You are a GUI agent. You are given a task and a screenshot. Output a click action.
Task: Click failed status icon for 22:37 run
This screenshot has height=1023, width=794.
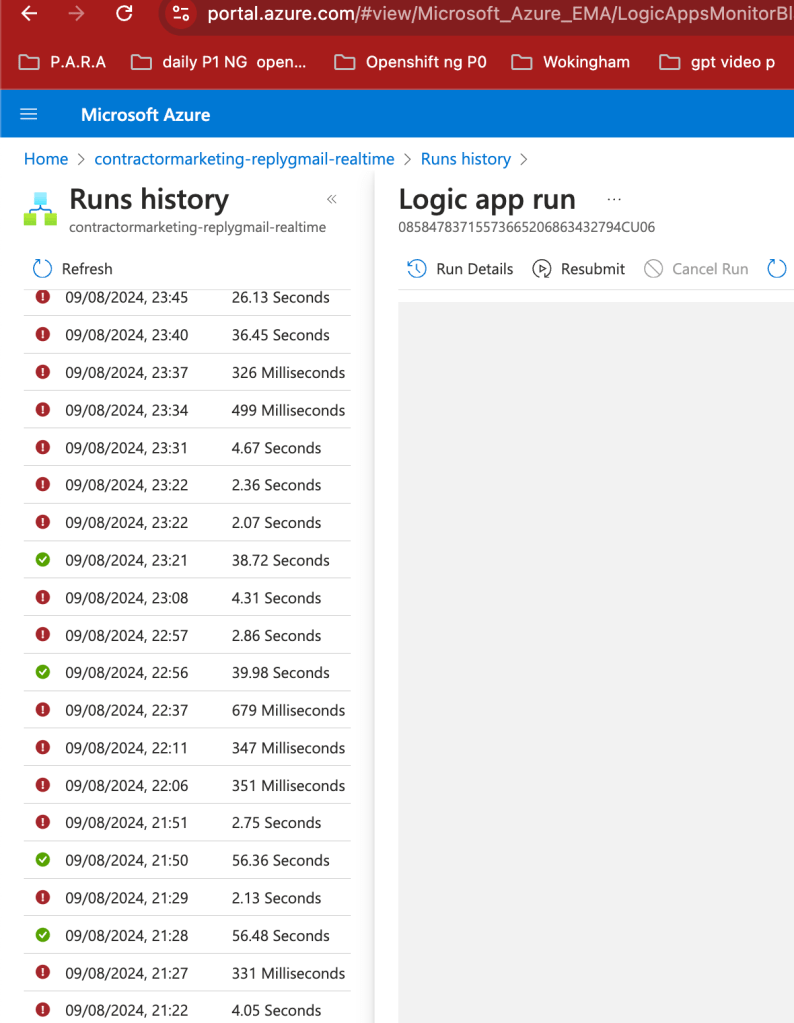click(x=43, y=710)
